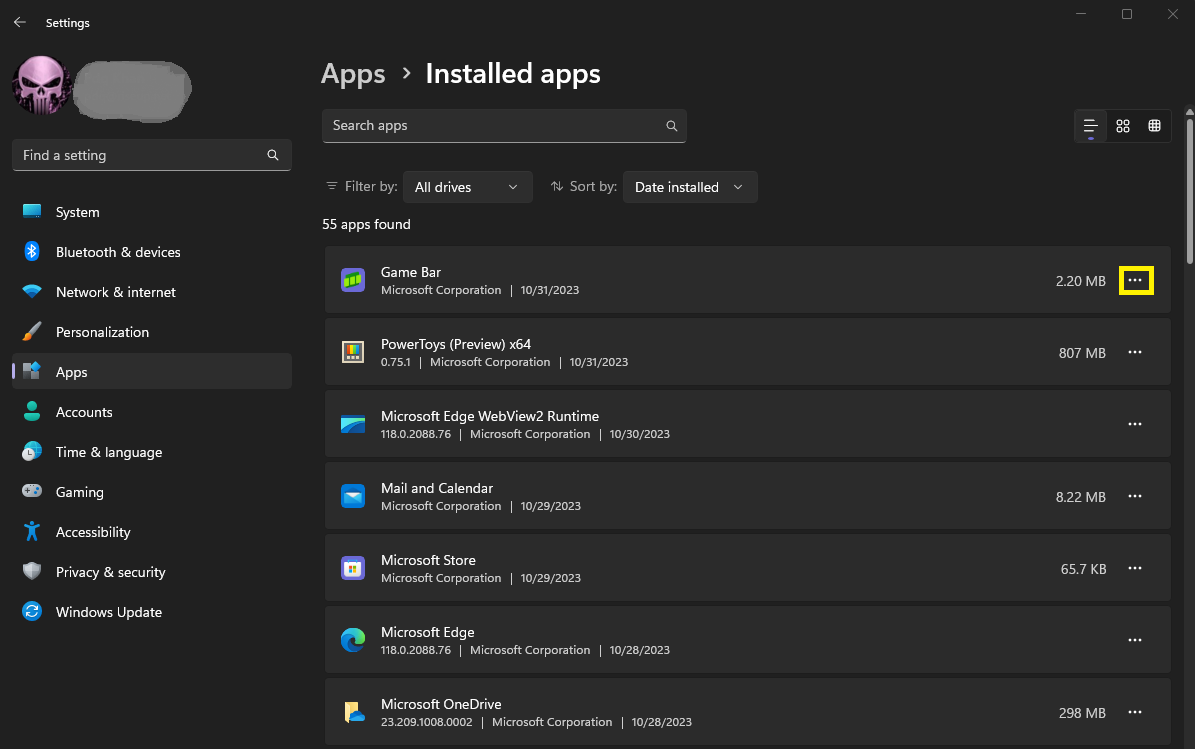Select Personalization in the sidebar
This screenshot has height=749, width=1195.
[102, 332]
